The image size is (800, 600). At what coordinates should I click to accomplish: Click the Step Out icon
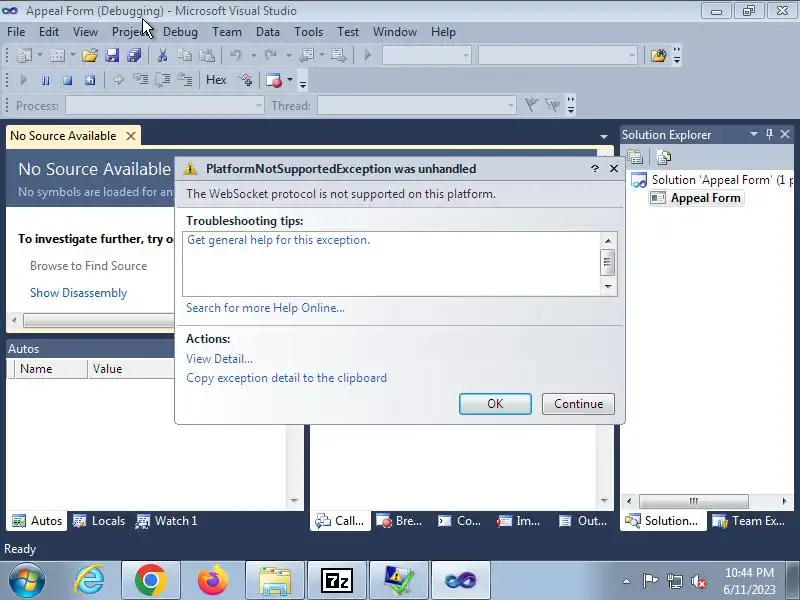coord(185,80)
